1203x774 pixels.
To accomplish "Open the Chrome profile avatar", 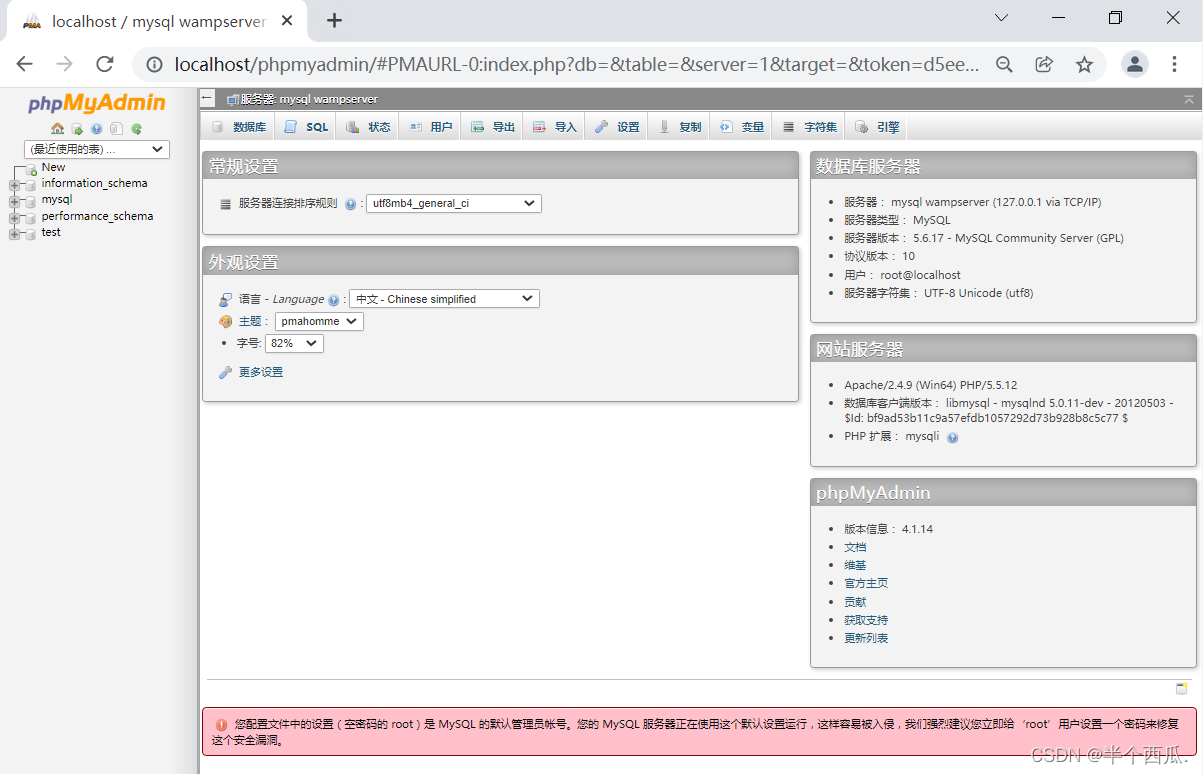I will pyautogui.click(x=1135, y=64).
